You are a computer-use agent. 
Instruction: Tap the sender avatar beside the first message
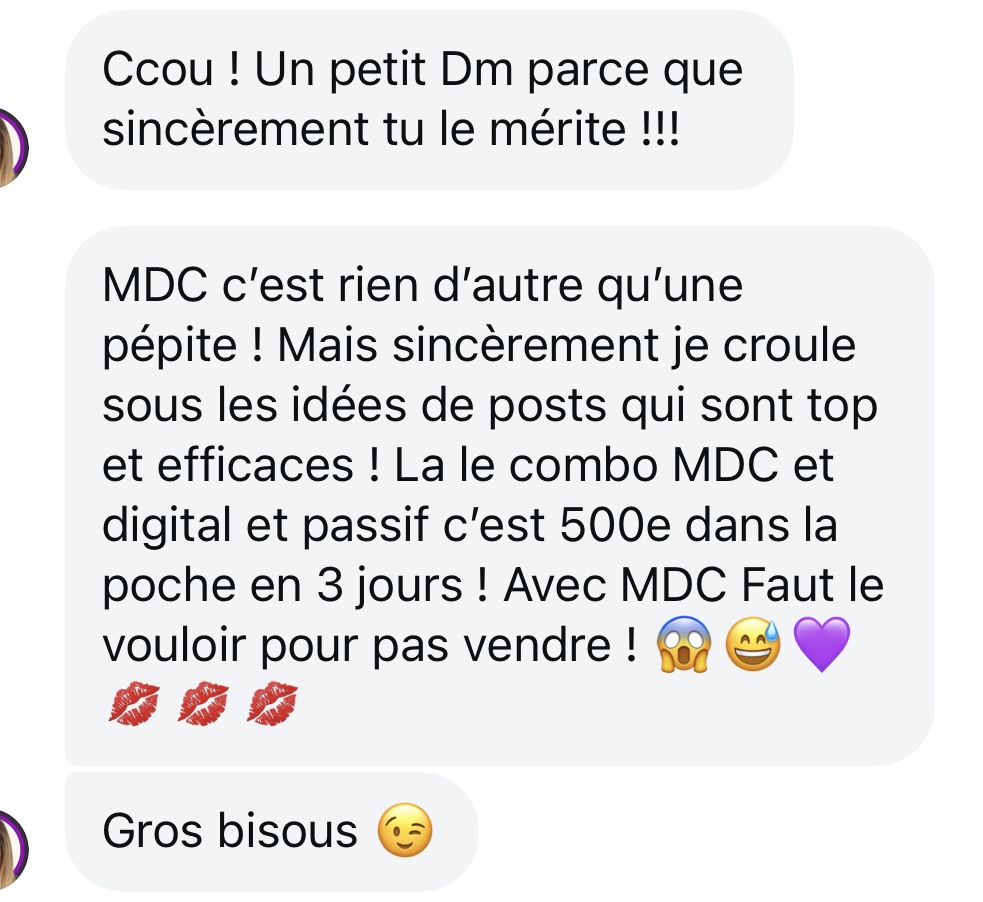point(13,148)
